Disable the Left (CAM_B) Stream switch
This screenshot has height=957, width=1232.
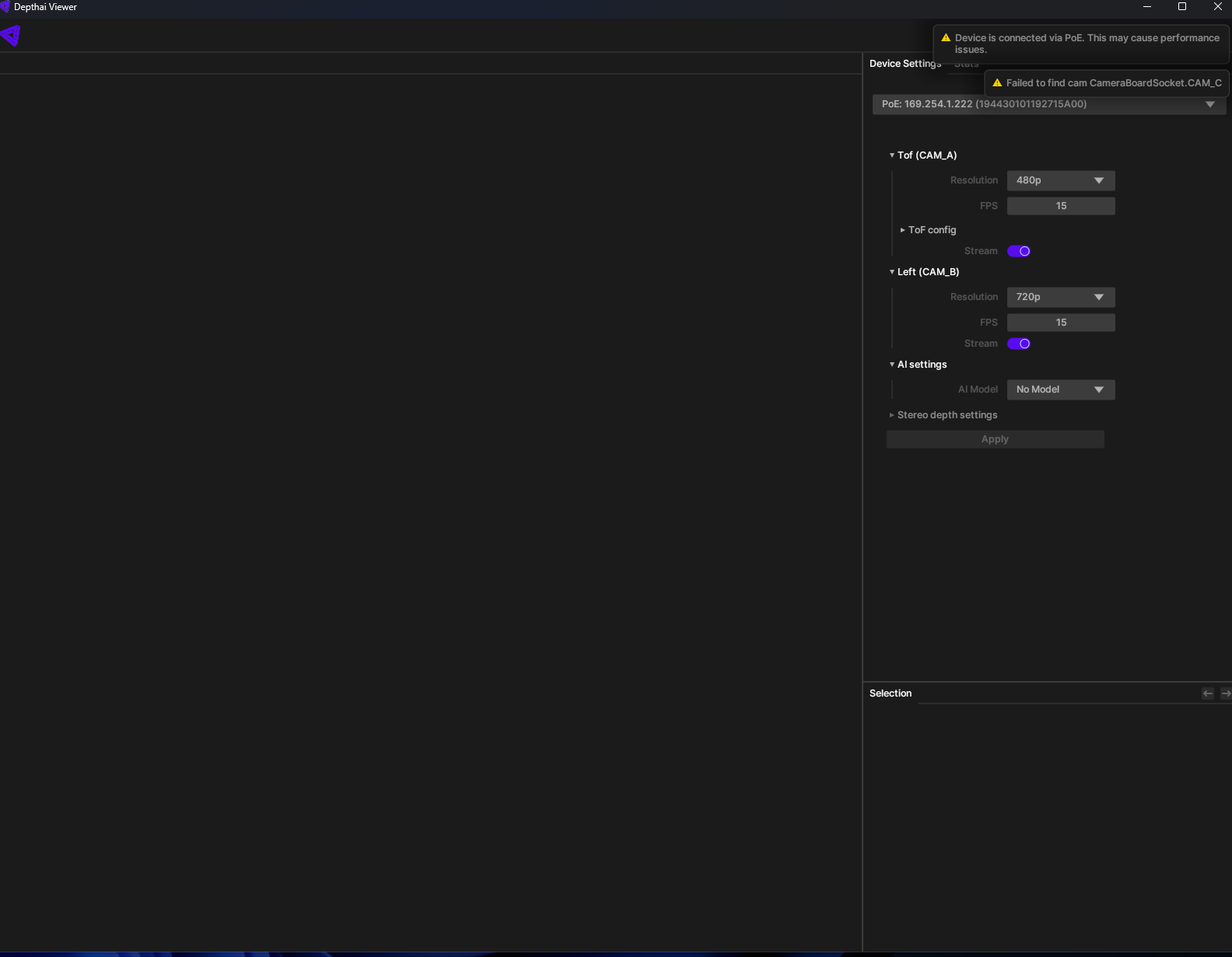pos(1018,344)
